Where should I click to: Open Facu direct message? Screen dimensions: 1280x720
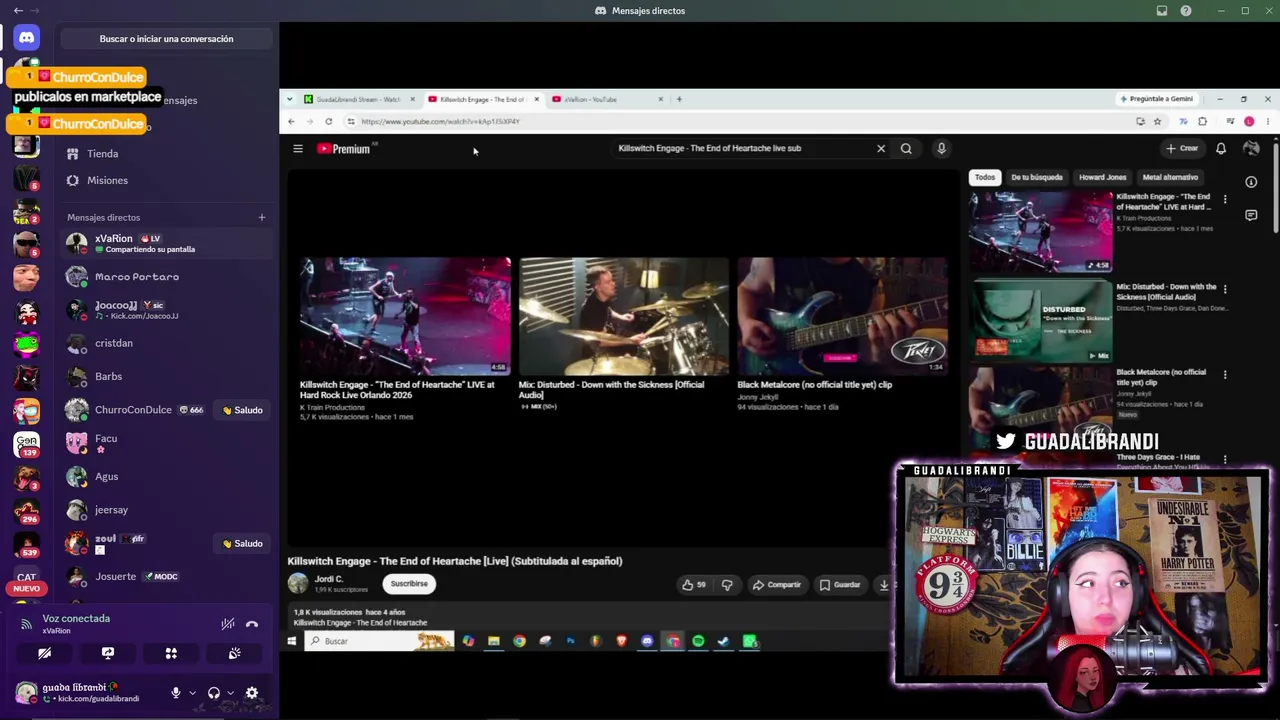166,443
